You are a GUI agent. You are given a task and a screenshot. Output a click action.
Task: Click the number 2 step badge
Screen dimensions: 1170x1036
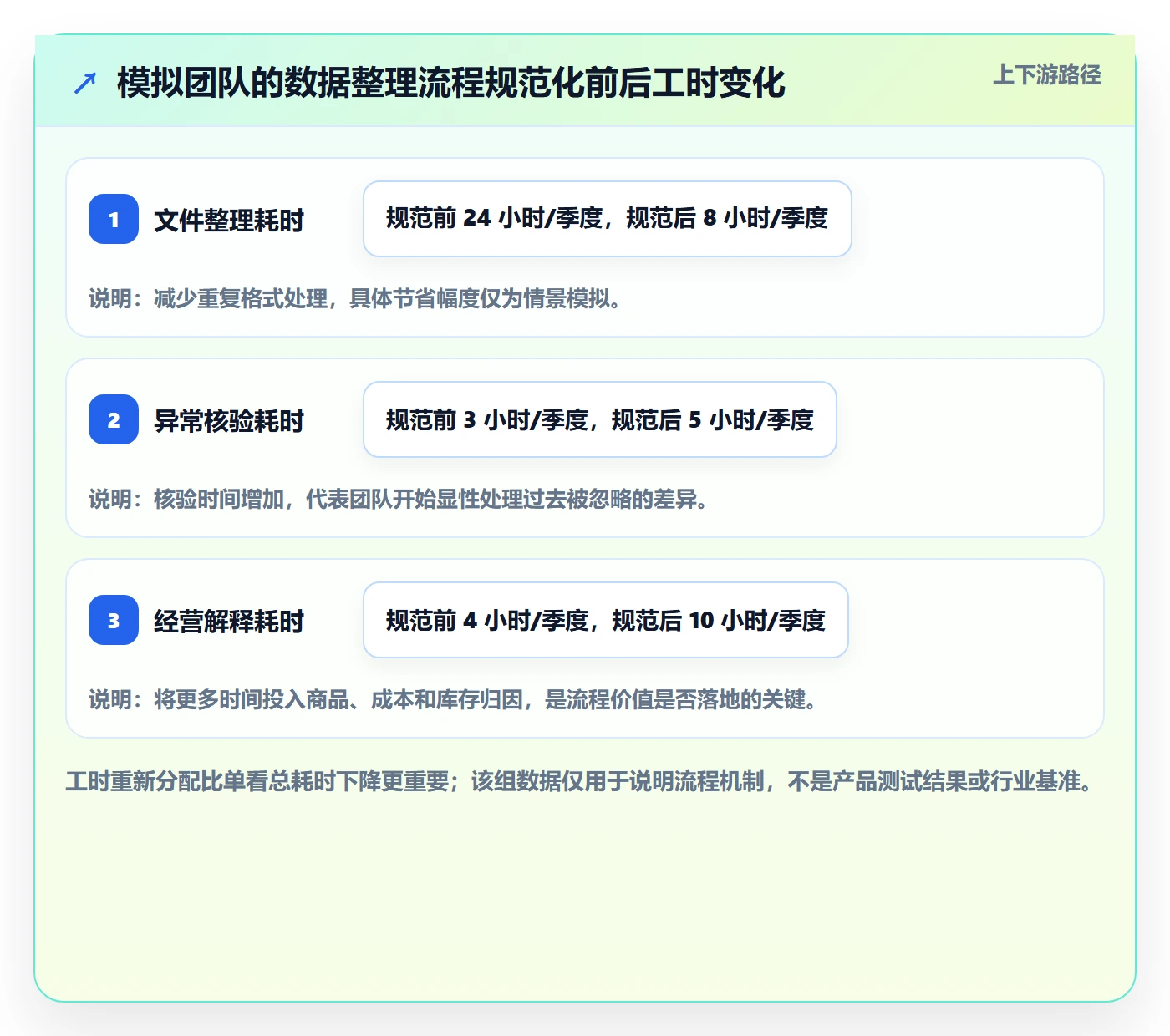click(114, 419)
